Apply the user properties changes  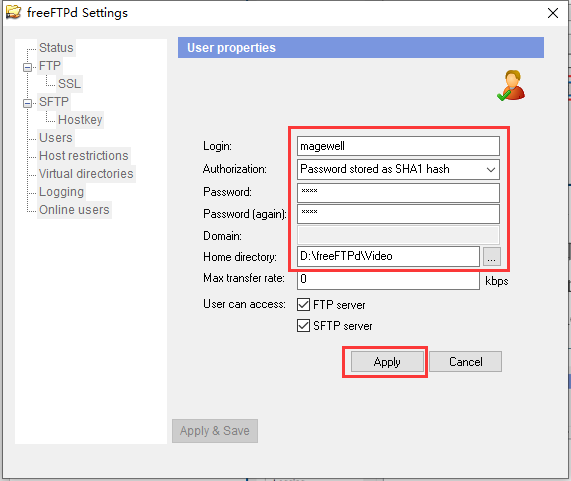(387, 362)
